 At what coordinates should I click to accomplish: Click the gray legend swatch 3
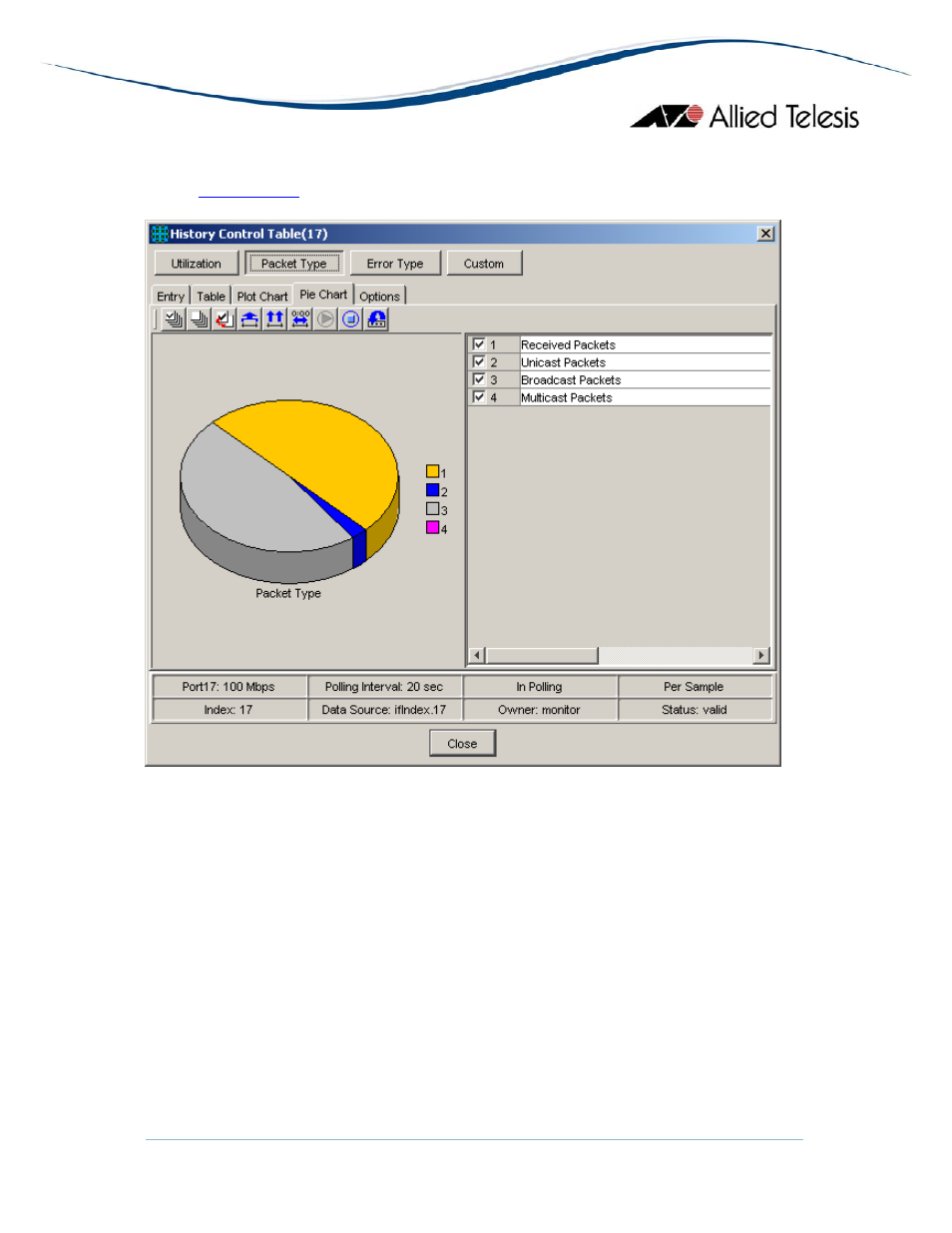coord(433,509)
